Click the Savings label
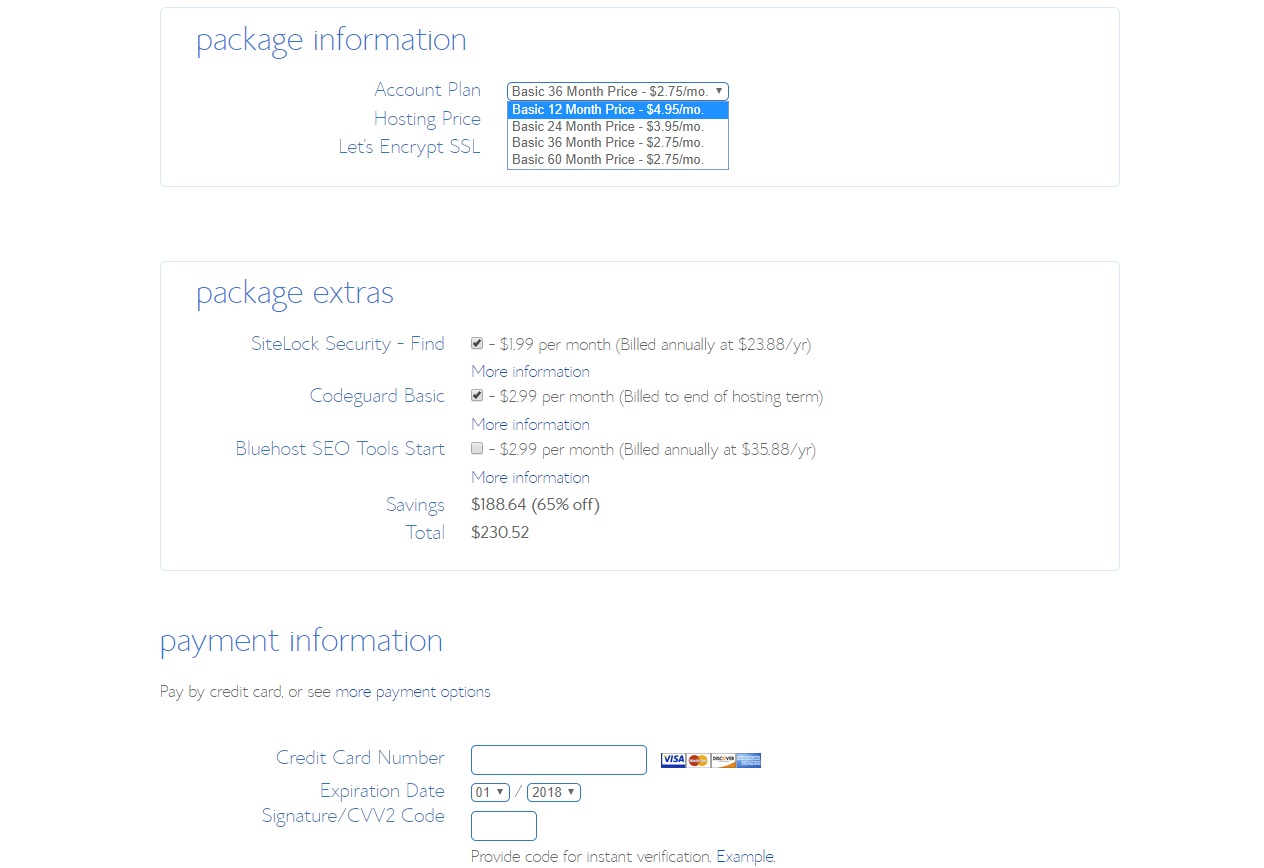Screen dimensions: 1264x868 415,504
